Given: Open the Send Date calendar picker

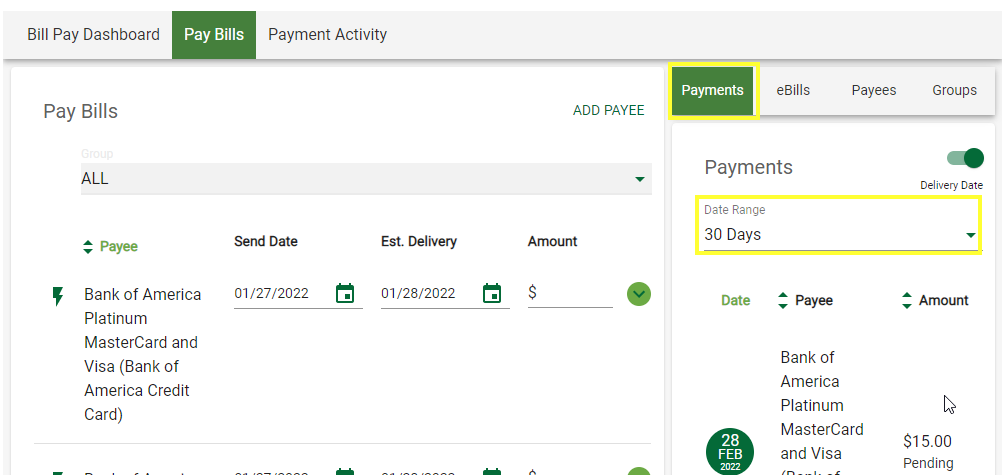Looking at the screenshot, I should [345, 293].
